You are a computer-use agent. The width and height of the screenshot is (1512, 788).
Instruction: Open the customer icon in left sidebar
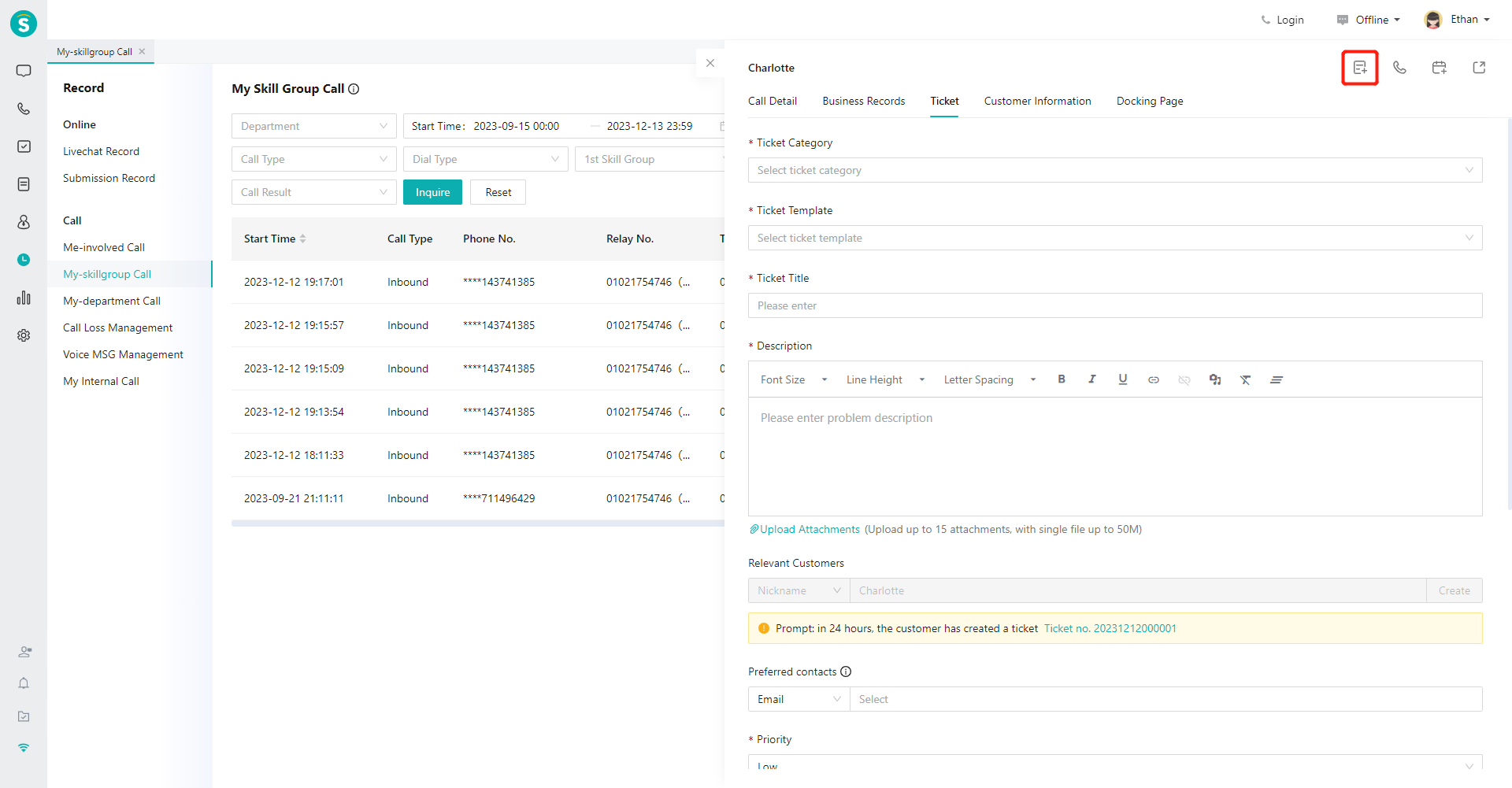click(24, 222)
